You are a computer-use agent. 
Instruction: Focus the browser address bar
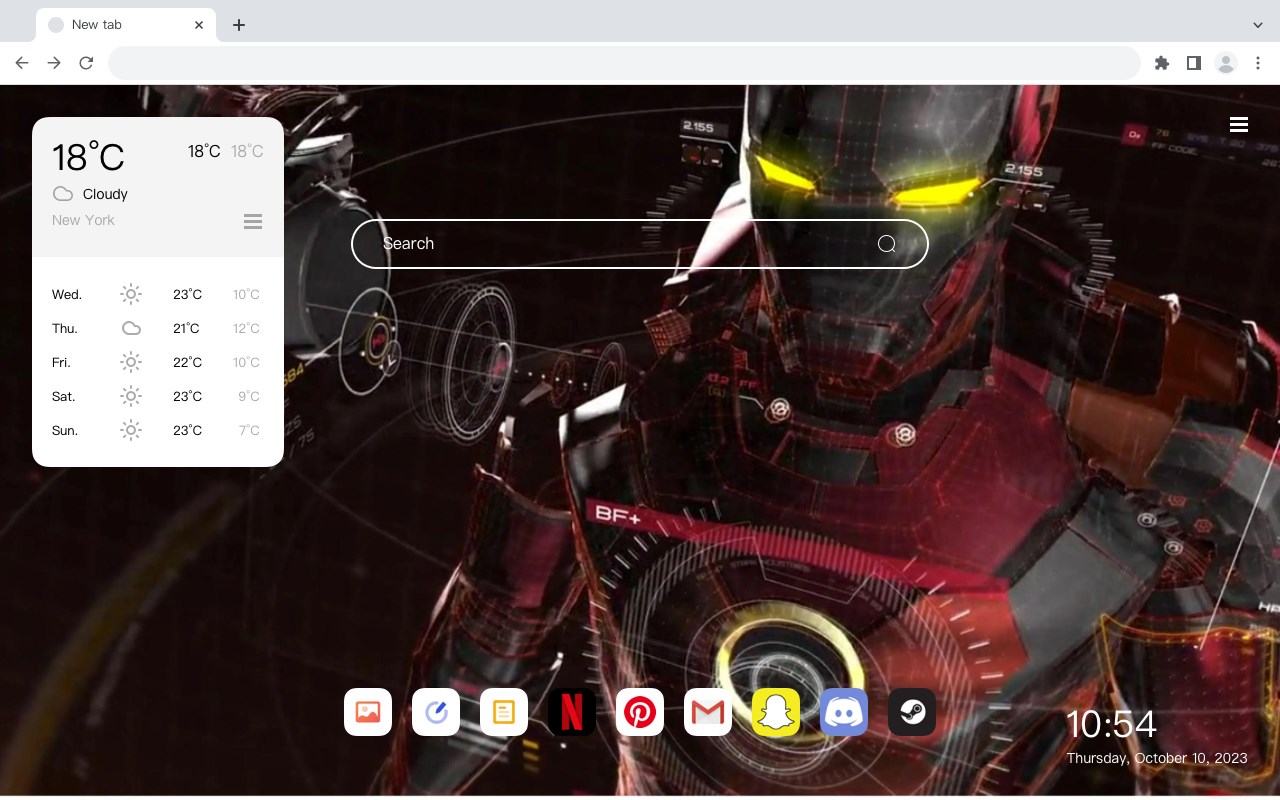click(624, 63)
